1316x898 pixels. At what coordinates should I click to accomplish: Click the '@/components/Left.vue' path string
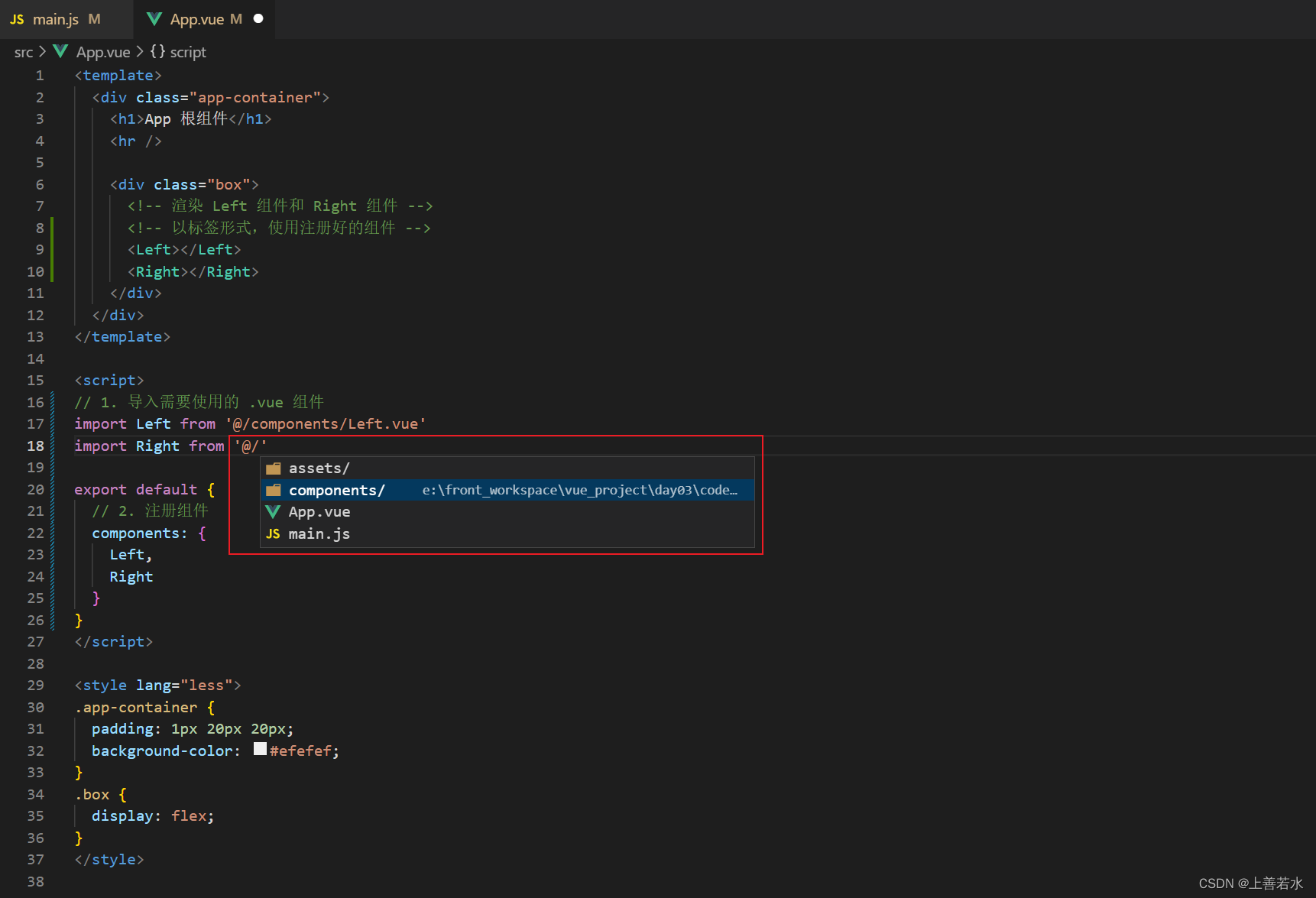(326, 423)
